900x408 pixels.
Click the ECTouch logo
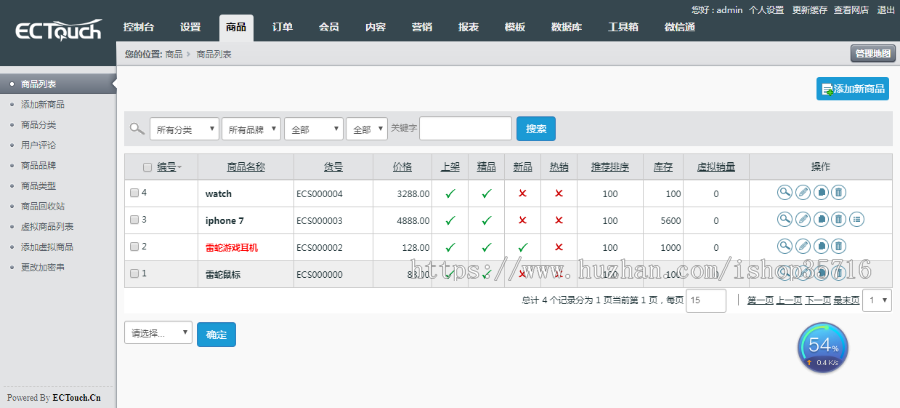pos(58,30)
